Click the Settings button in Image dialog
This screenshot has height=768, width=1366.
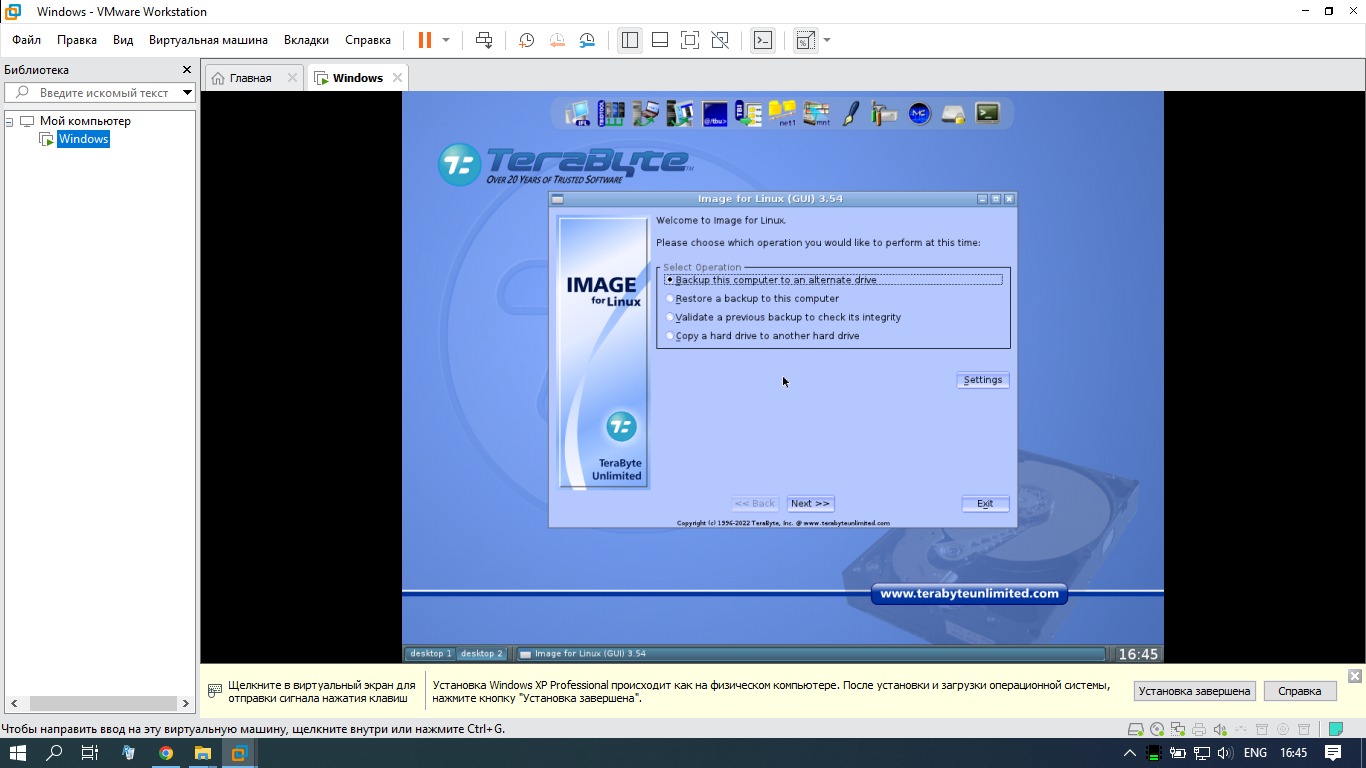point(983,380)
